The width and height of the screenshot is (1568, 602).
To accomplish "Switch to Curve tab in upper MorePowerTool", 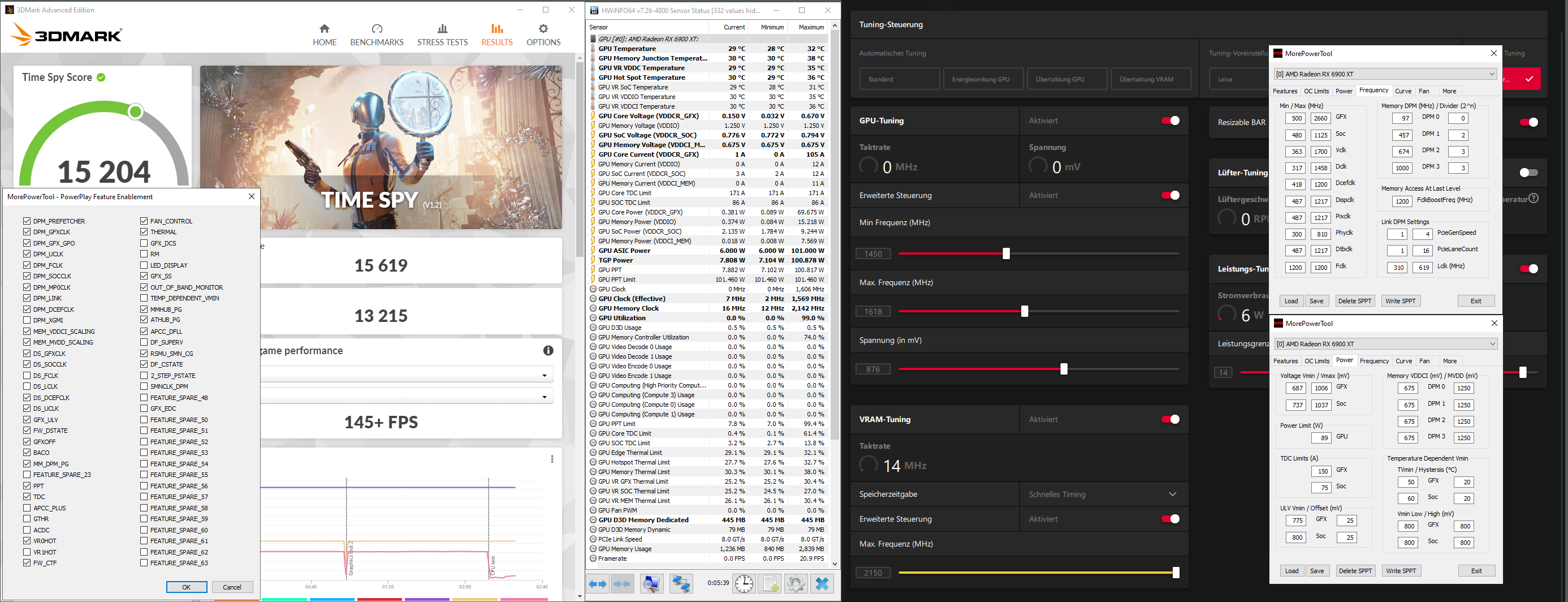I will pyautogui.click(x=1403, y=91).
